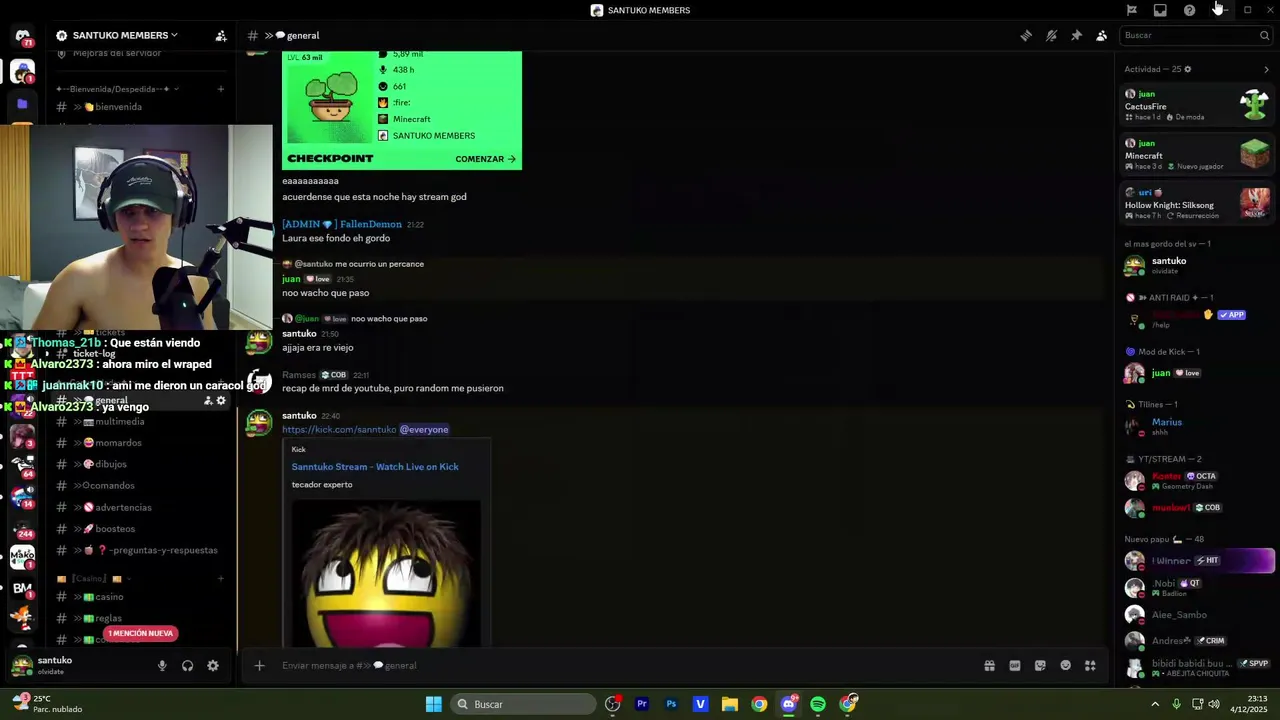1280x720 pixels.
Task: Expand Activity panel chevron arrow
Action: pos(1266,69)
